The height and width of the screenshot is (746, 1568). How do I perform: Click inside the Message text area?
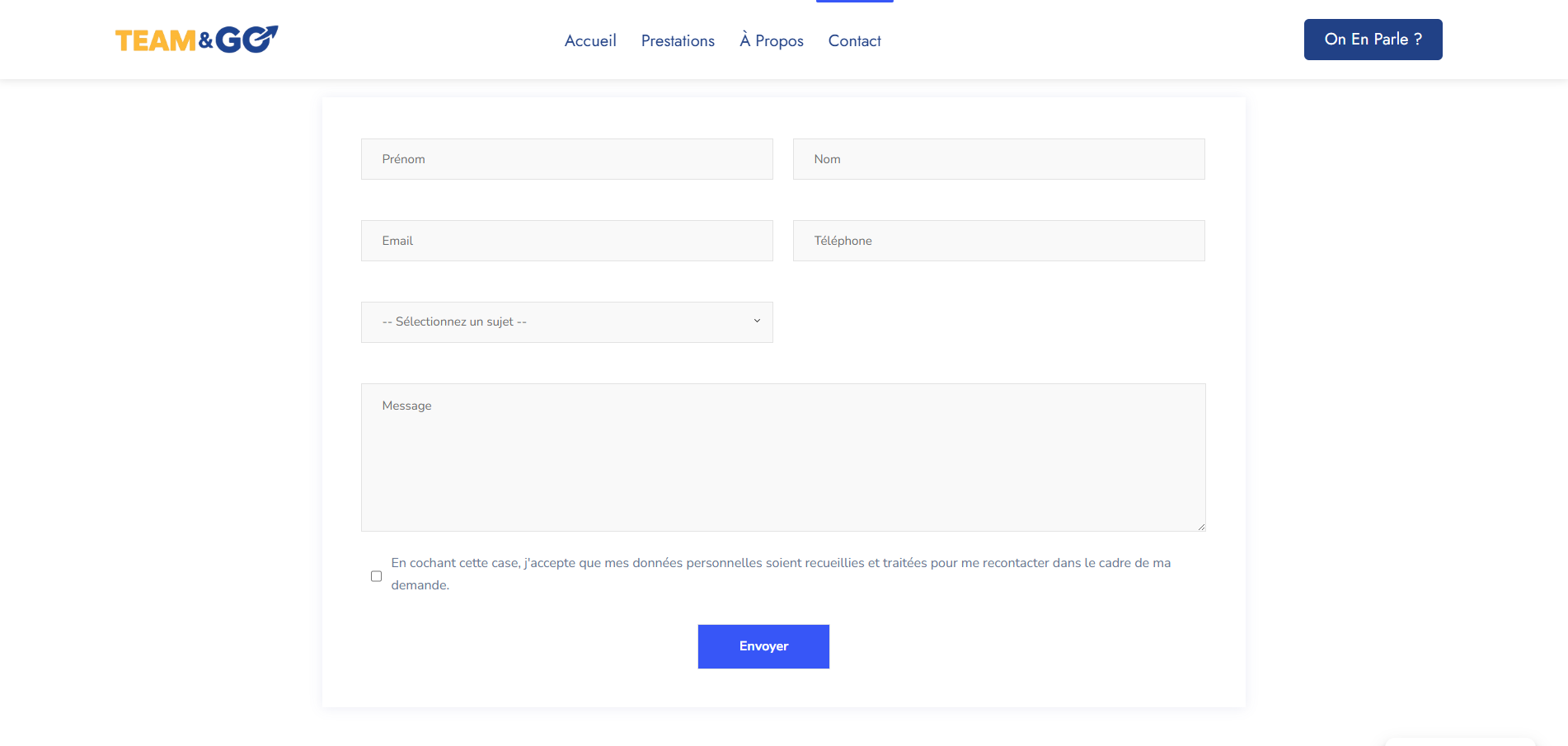(x=783, y=457)
